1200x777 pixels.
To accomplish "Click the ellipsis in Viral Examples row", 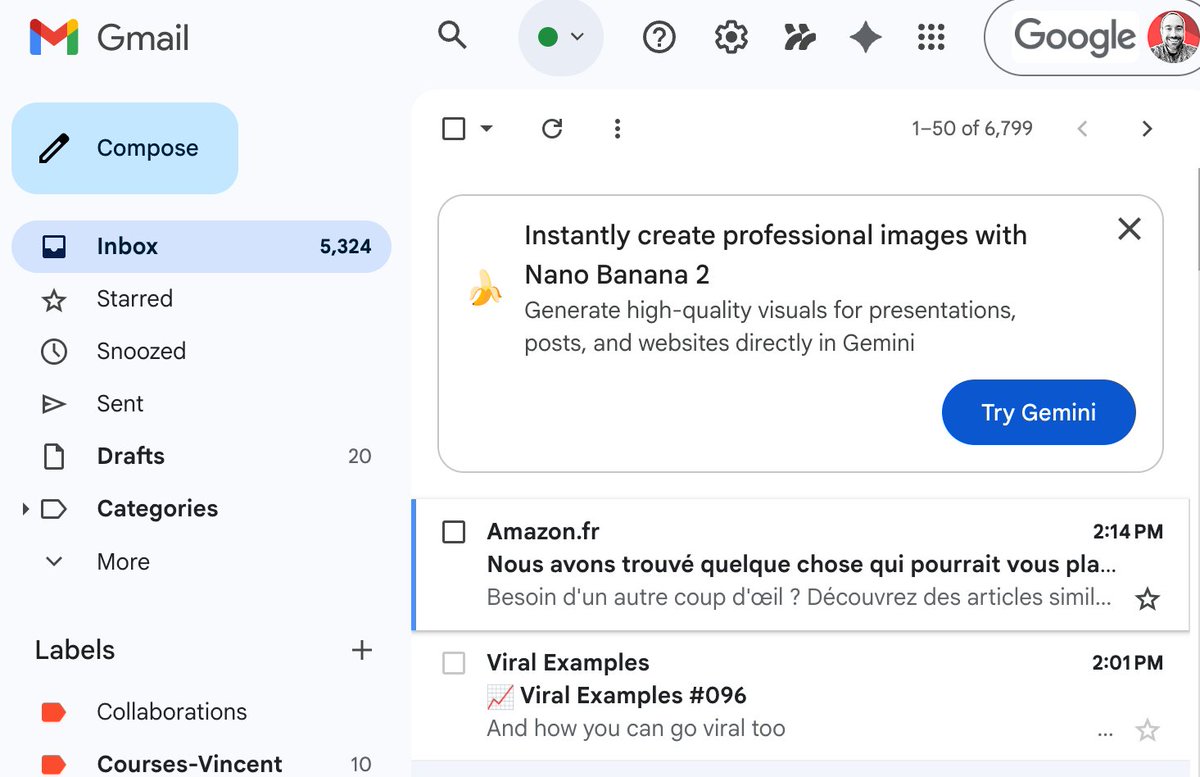I will tap(1105, 732).
